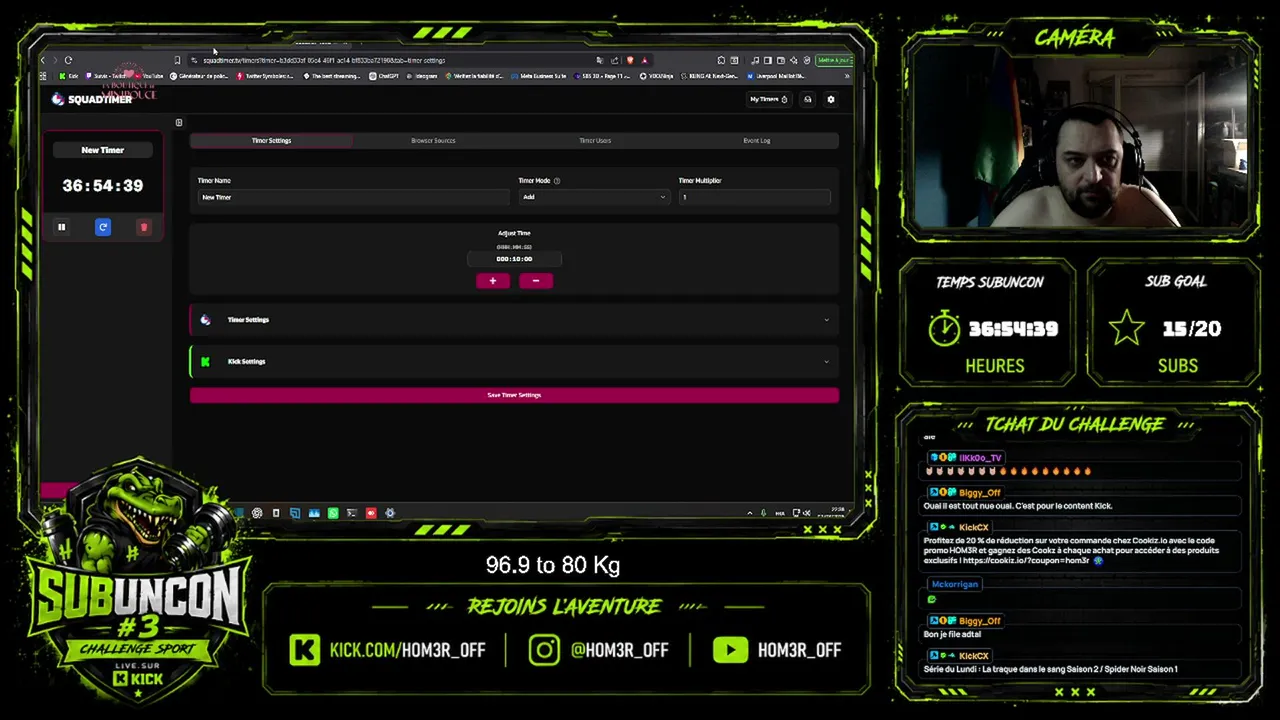Click the green browser update button
The image size is (1280, 720).
coord(833,60)
